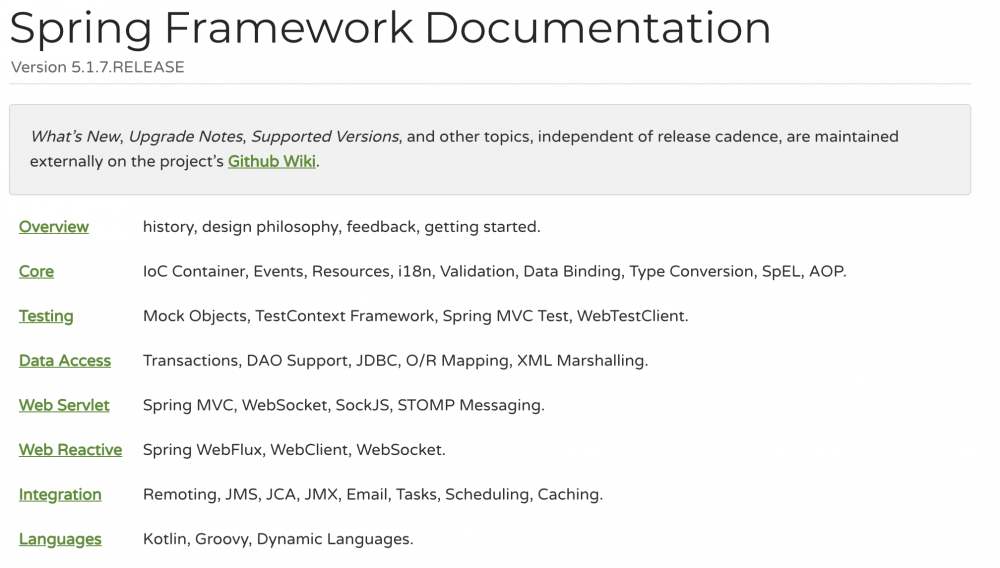Click the "What's New, Upgrade Notes" italic text
This screenshot has width=1000, height=568.
pos(137,136)
